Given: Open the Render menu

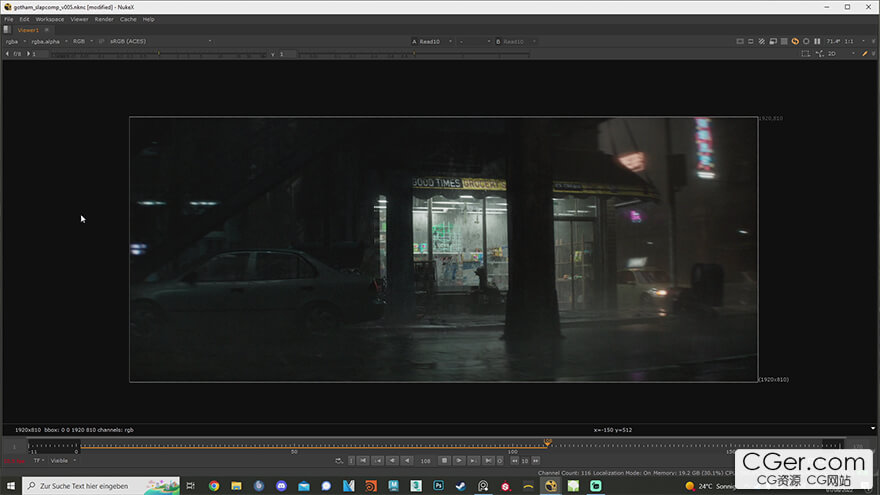Looking at the screenshot, I should click(x=104, y=19).
